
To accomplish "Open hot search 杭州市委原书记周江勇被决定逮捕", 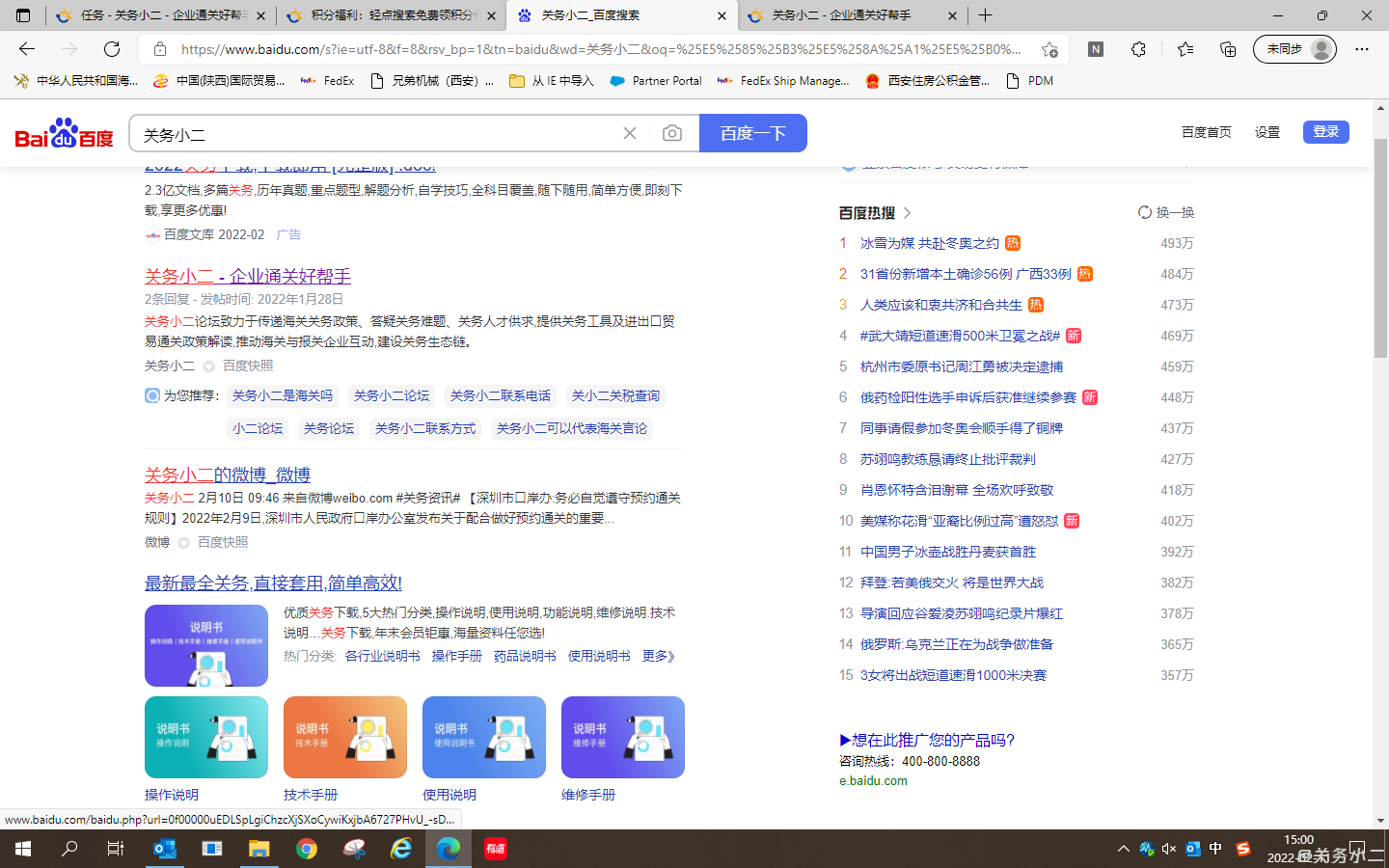I will pyautogui.click(x=962, y=366).
